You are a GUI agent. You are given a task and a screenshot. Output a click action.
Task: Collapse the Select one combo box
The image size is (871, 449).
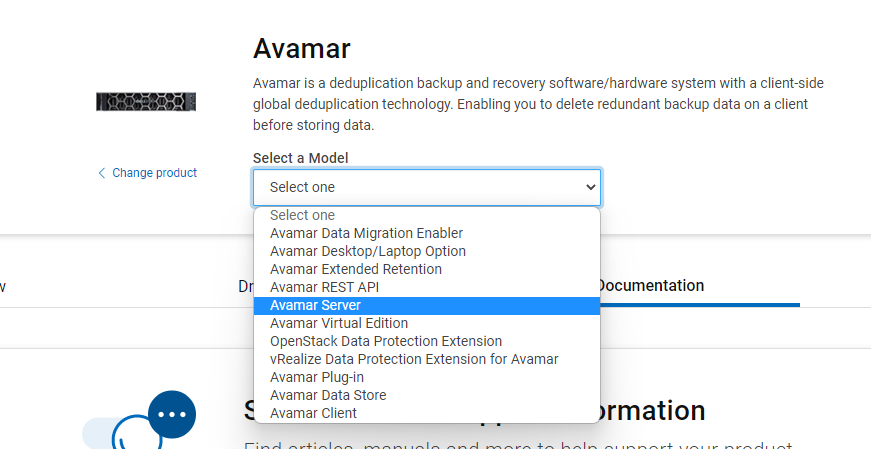coord(427,187)
